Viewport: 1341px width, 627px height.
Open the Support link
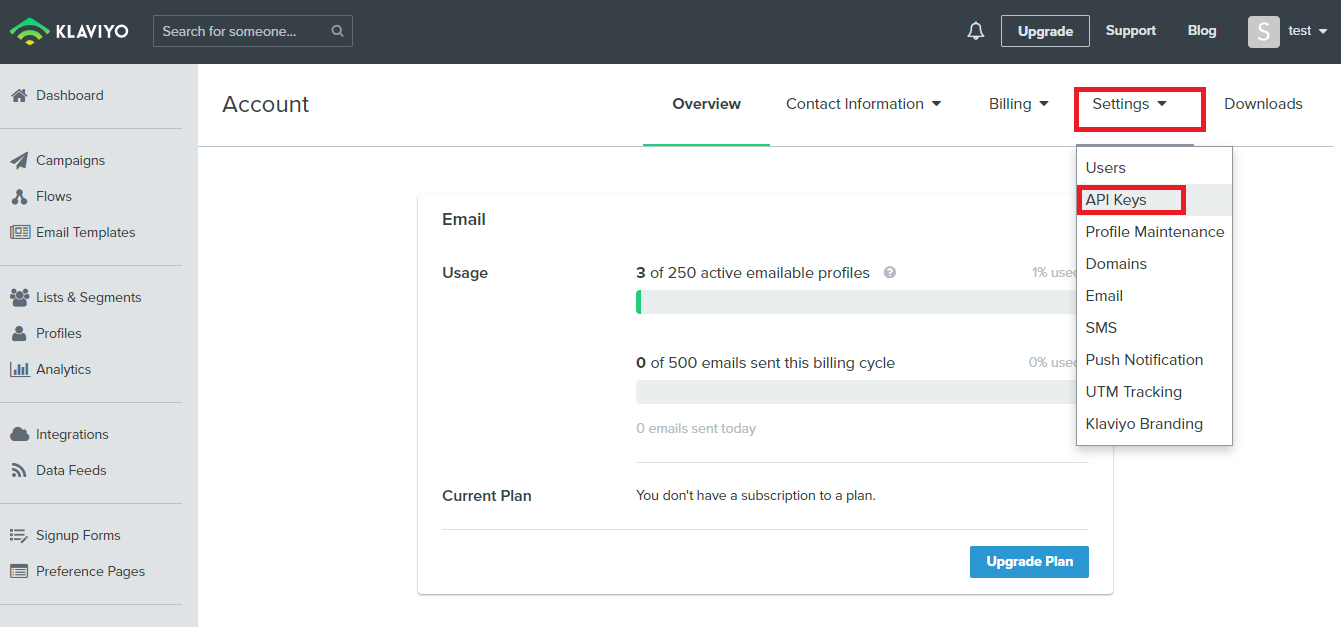click(x=1131, y=31)
